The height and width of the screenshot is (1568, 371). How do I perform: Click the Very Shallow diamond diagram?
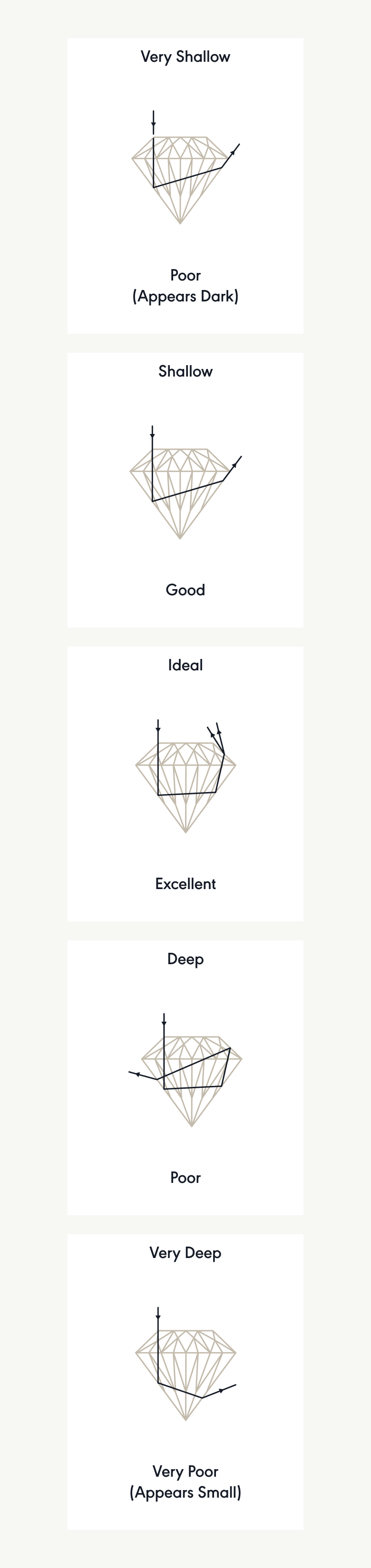186,167
